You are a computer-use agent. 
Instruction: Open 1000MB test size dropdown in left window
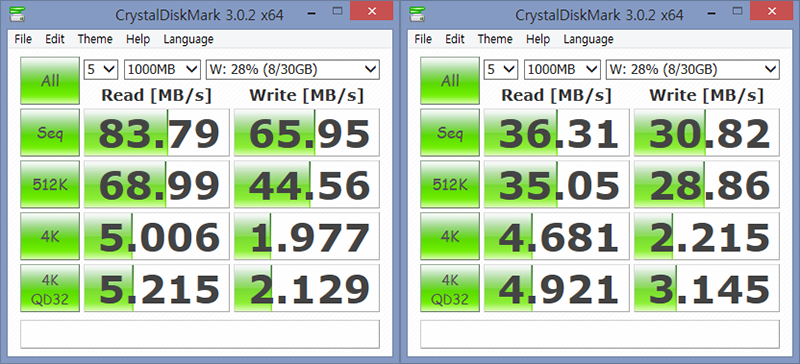click(162, 69)
